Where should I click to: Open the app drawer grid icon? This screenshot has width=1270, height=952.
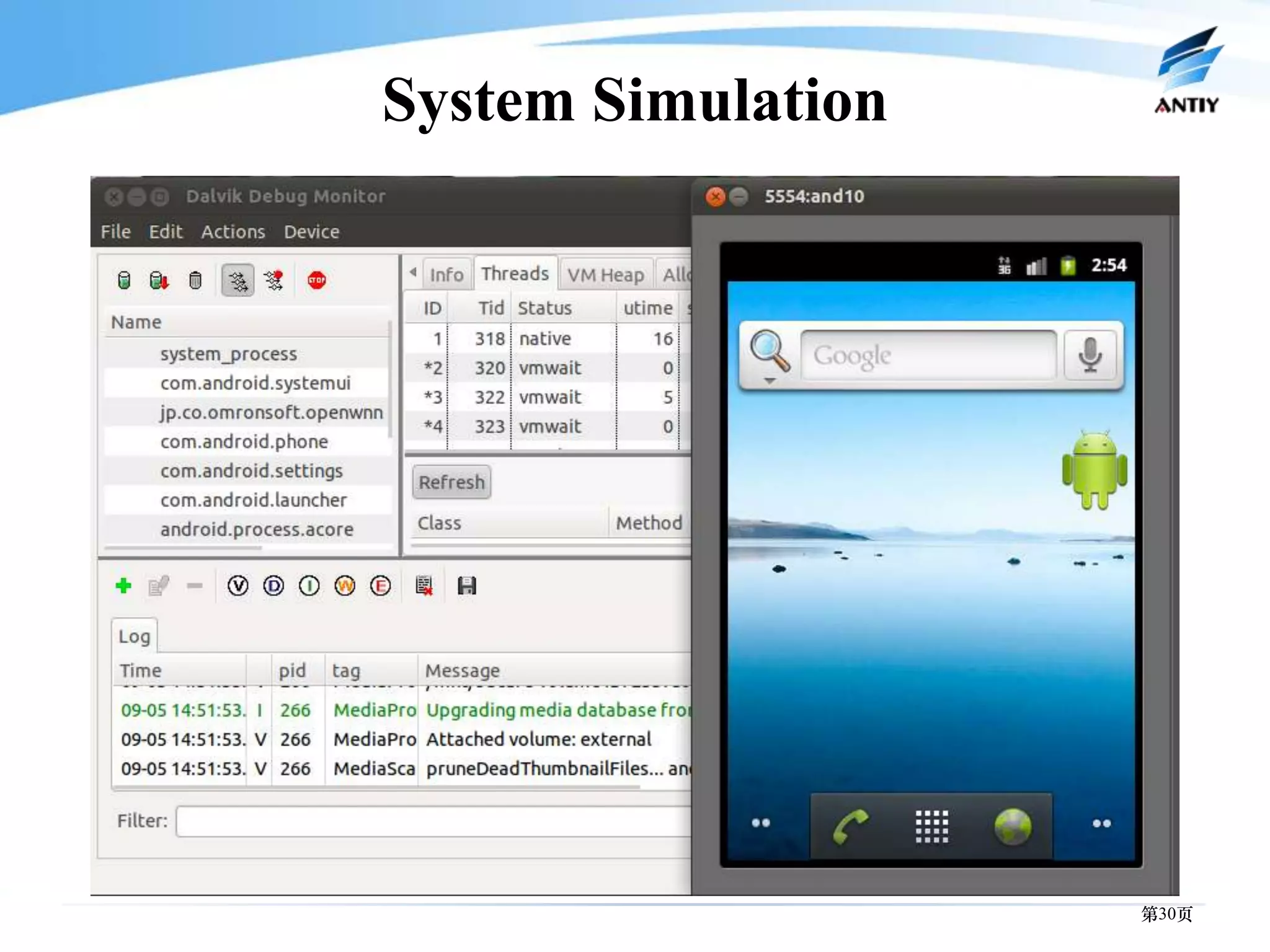931,827
